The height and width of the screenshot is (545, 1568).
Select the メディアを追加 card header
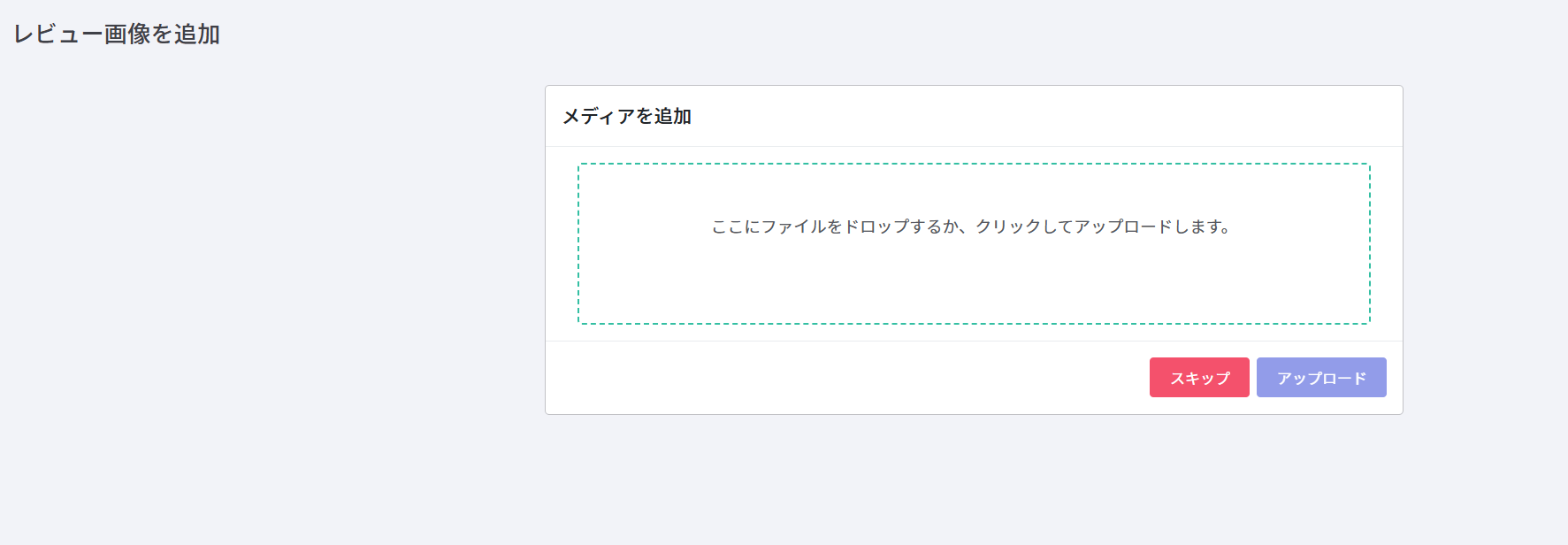627,116
